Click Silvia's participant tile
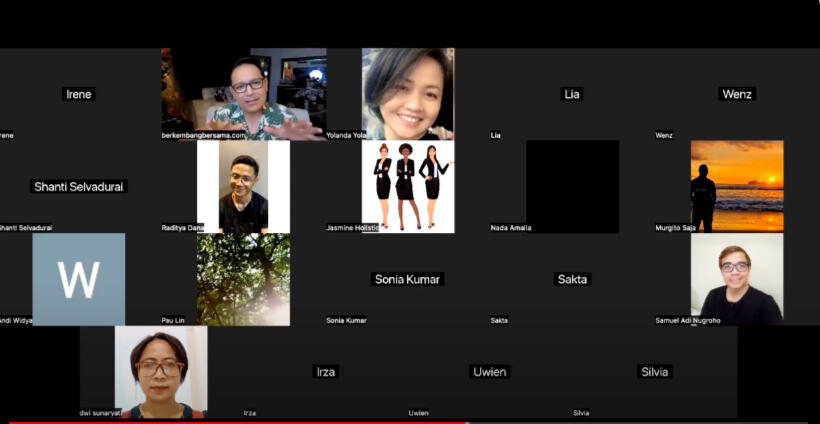Image resolution: width=820 pixels, height=424 pixels. click(x=654, y=371)
